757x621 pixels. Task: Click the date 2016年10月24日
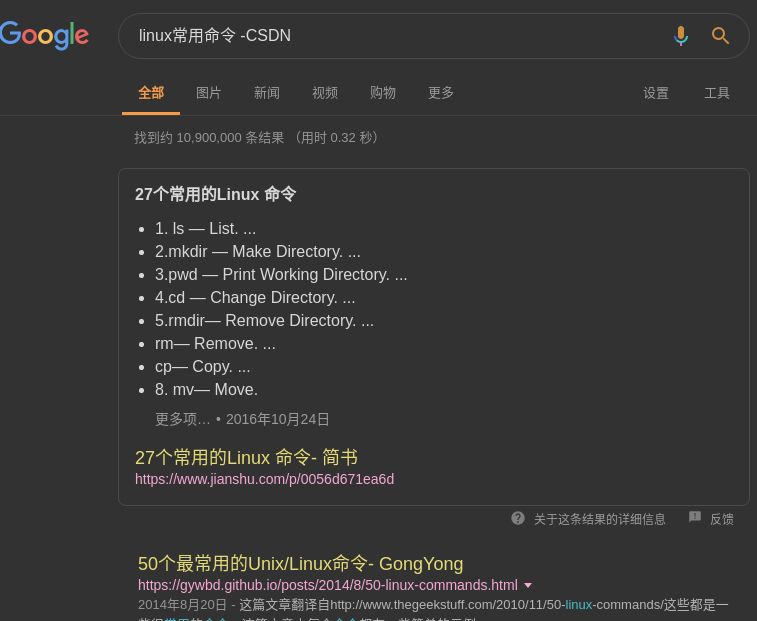(x=277, y=419)
